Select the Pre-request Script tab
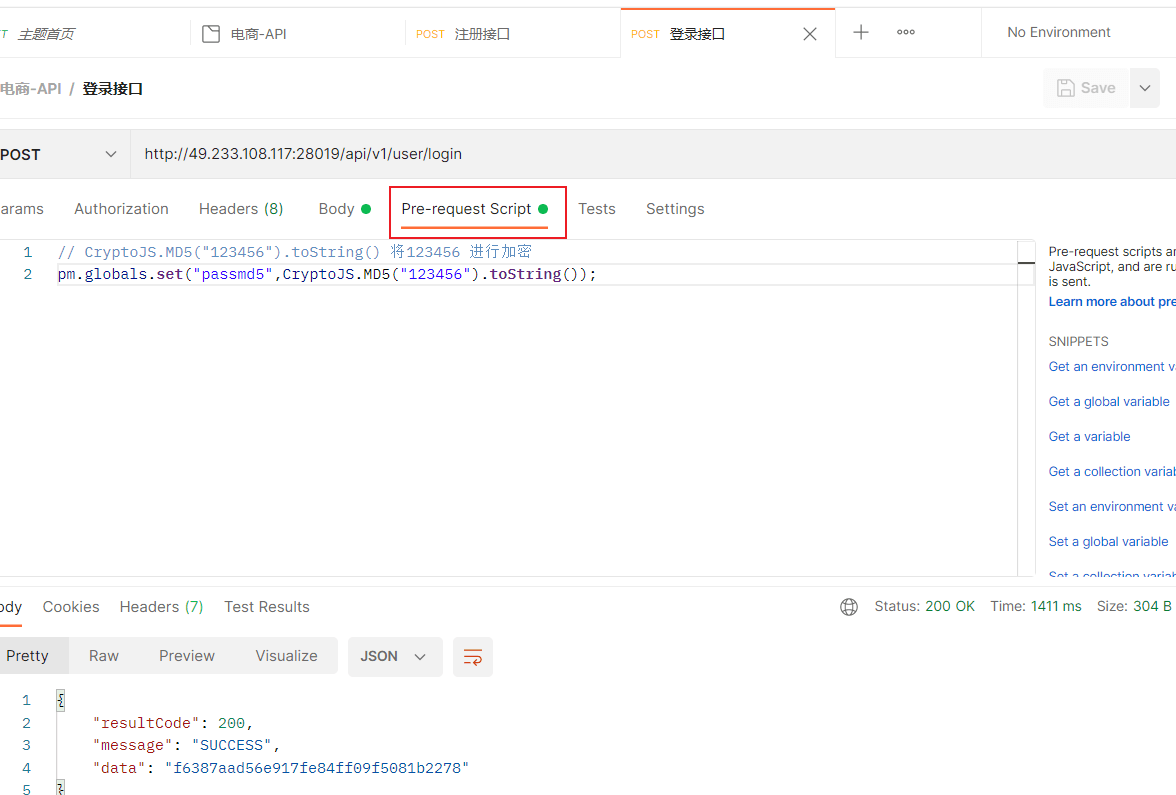Screen dimensions: 1176x795 tap(475, 209)
